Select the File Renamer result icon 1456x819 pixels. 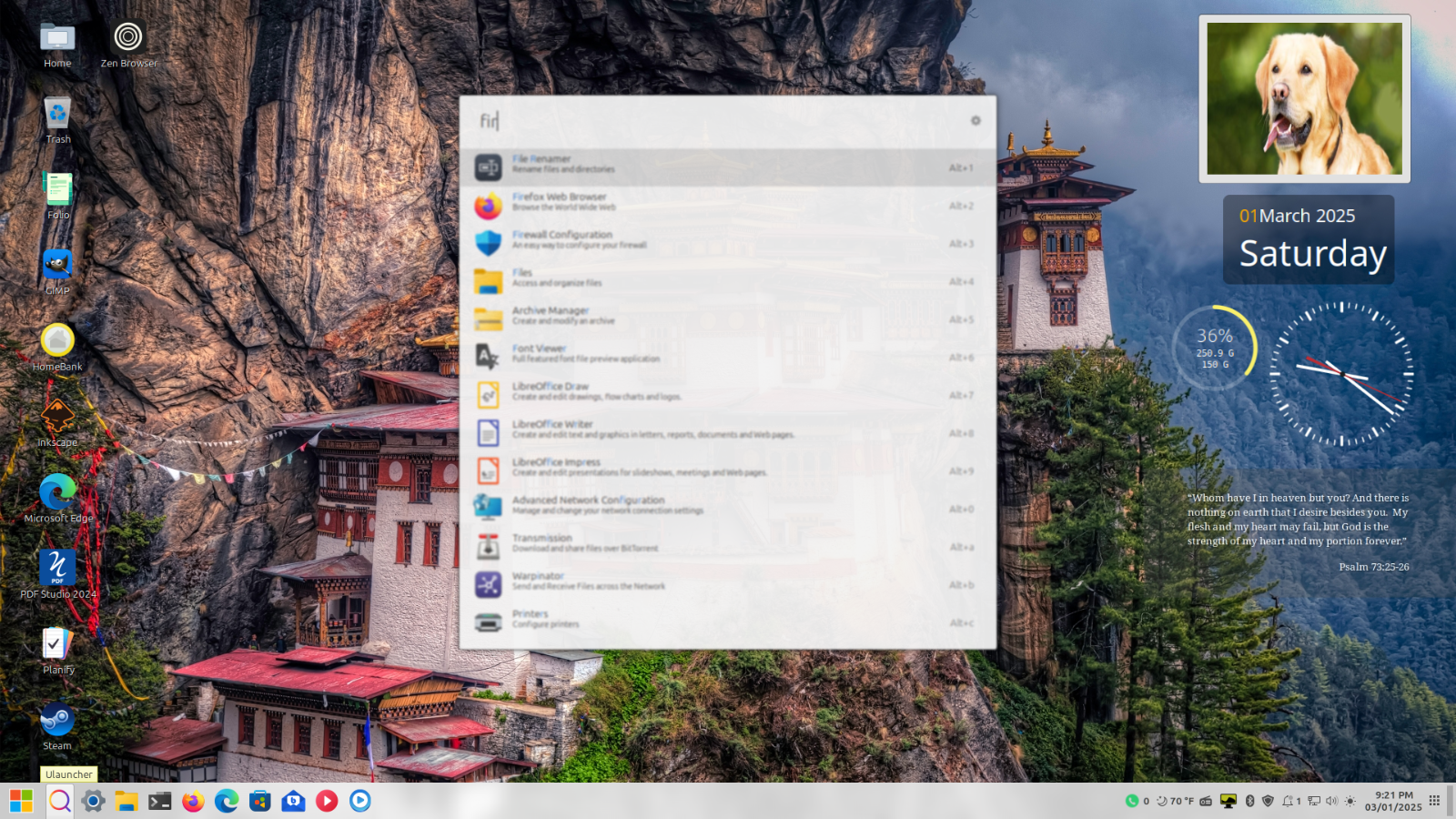[x=489, y=167]
